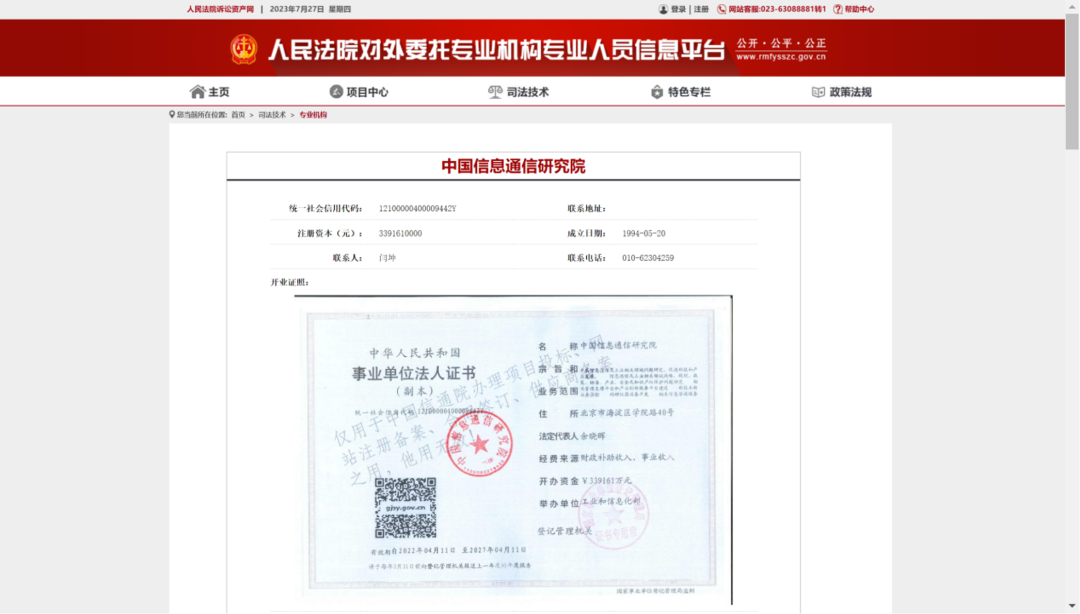Screen dimensions: 1080x614
Task: Go to 首页 in the breadcrumb
Action: pos(238,115)
